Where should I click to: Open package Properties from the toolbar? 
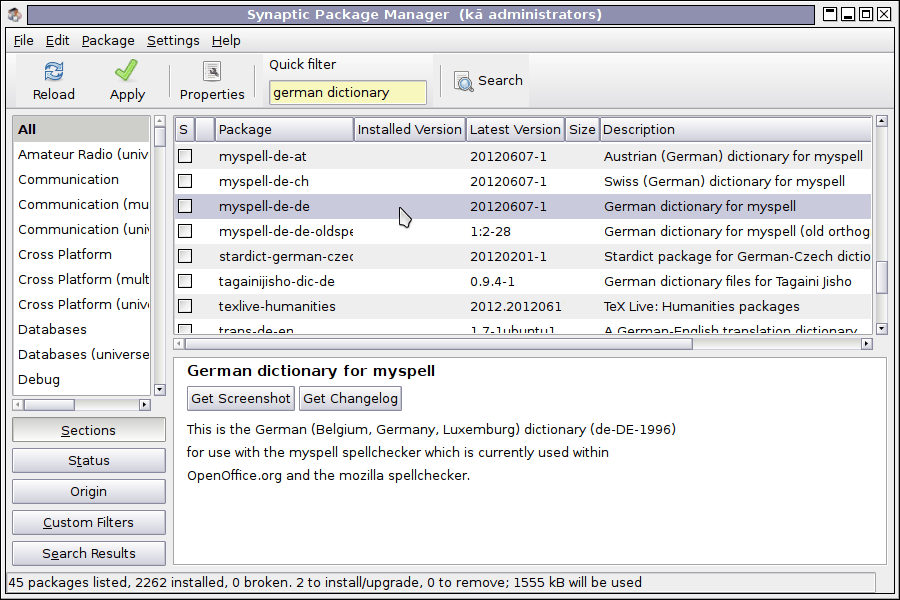tap(212, 72)
